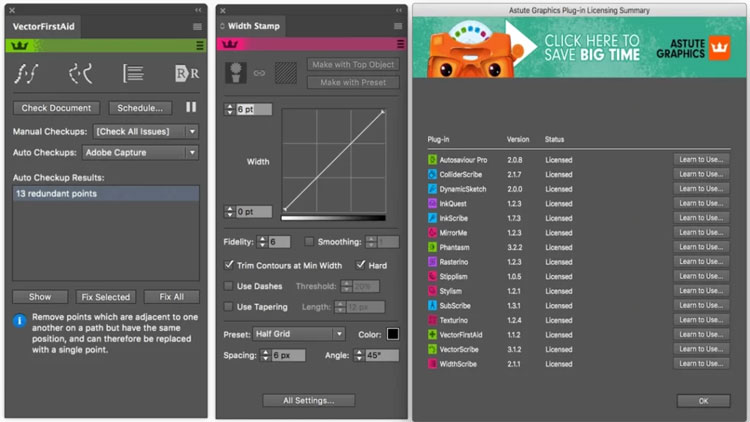
Task: Open the Manual Checkups dropdown
Action: pyautogui.click(x=146, y=132)
